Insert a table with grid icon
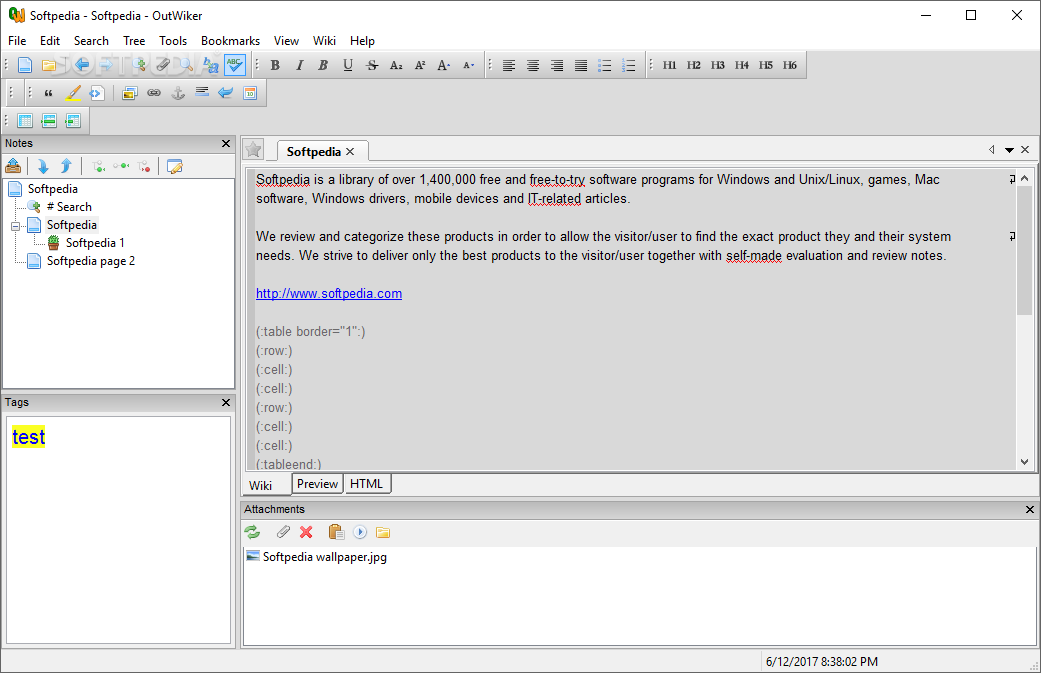Screen dimensions: 1041x673 [x=25, y=121]
